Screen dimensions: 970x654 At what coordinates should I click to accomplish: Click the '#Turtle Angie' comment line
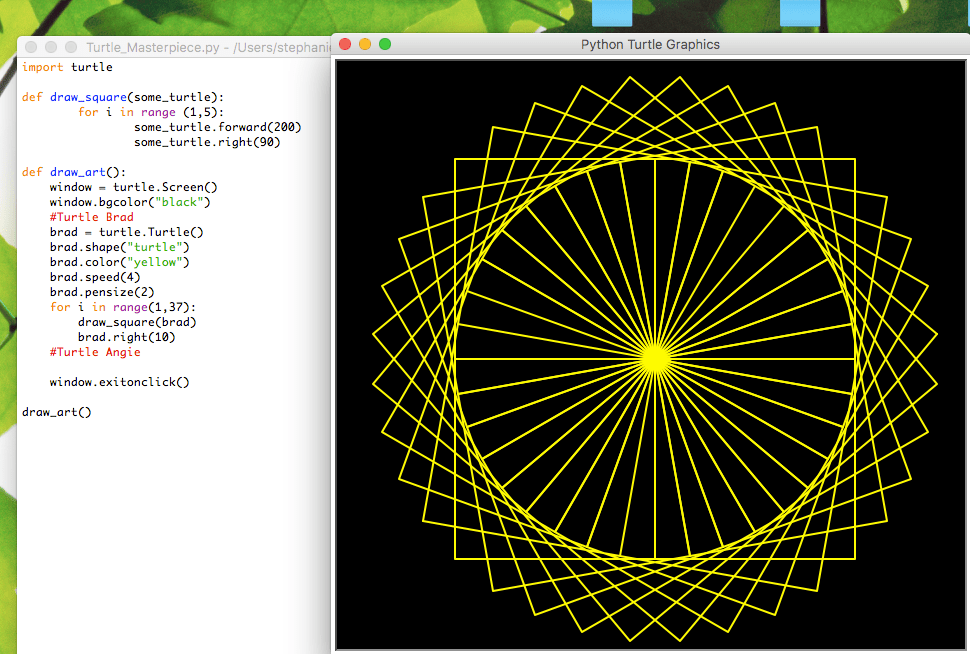(x=95, y=351)
